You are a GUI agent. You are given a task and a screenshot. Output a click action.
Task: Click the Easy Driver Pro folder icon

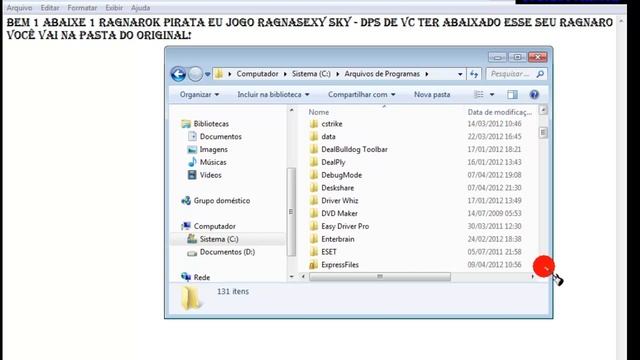[x=313, y=226]
